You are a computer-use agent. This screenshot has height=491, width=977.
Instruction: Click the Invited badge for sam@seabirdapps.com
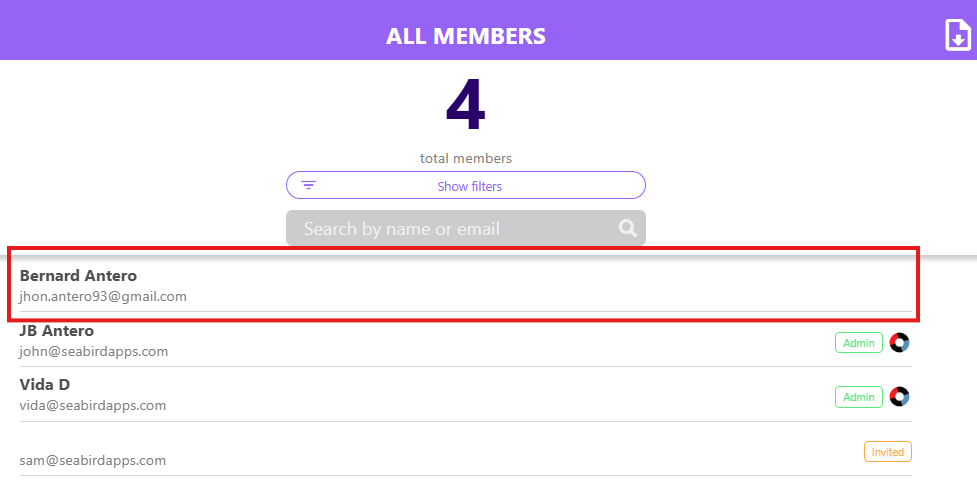(x=887, y=452)
